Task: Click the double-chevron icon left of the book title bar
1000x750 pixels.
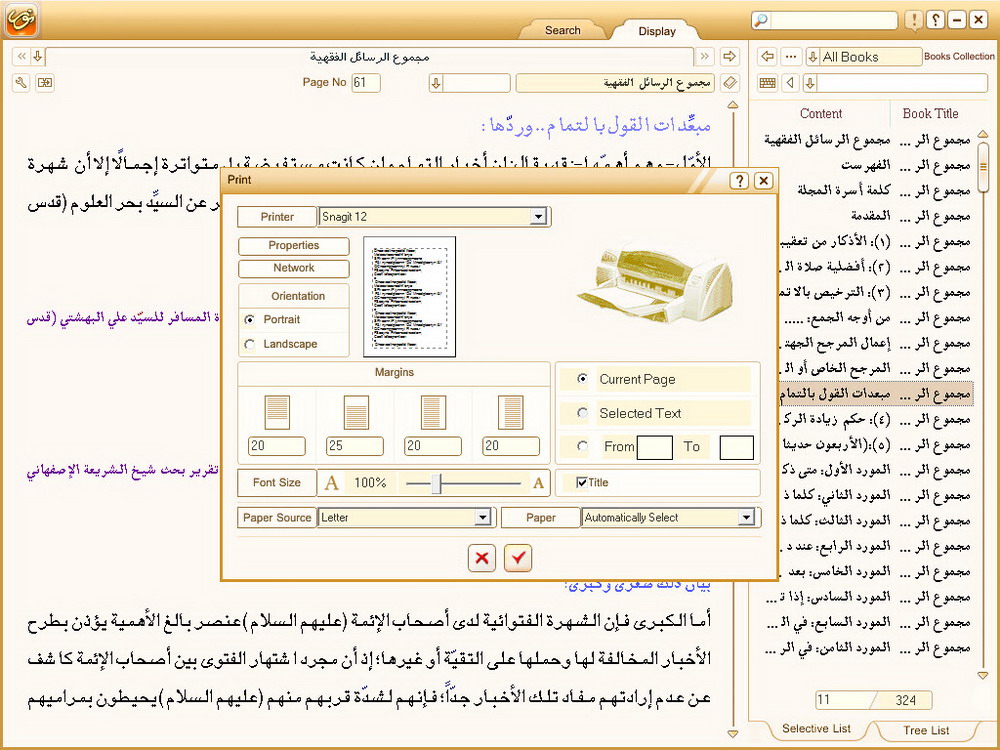Action: [x=22, y=57]
